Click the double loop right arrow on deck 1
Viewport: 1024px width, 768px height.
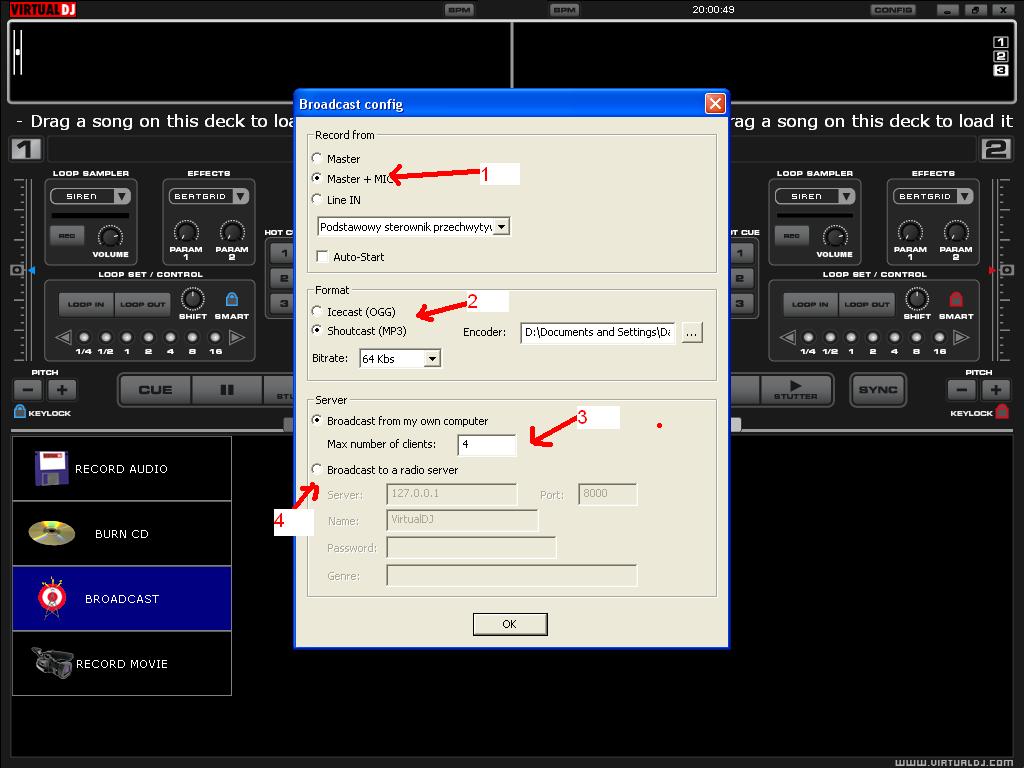pos(238,337)
